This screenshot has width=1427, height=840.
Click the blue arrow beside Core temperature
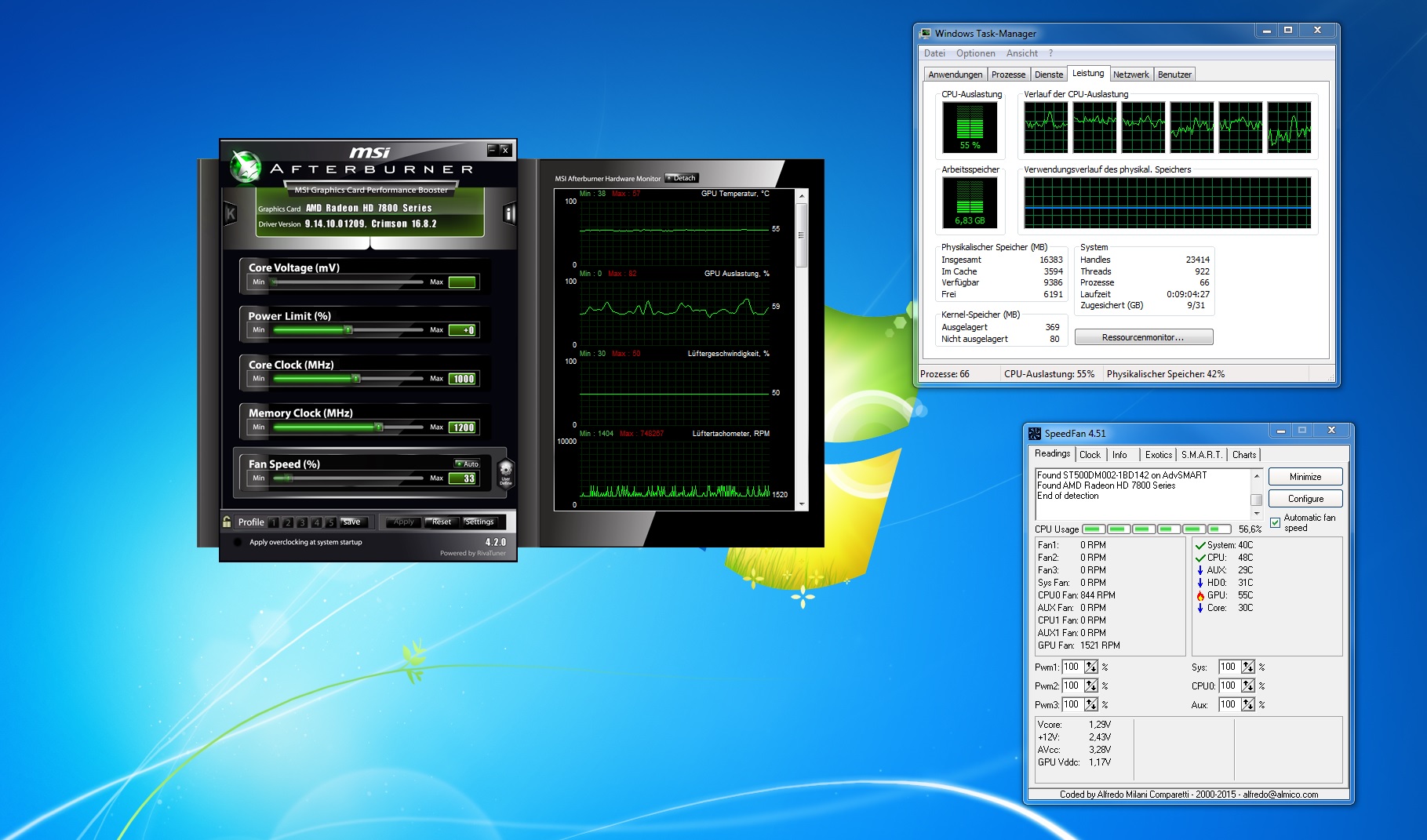(x=1200, y=608)
